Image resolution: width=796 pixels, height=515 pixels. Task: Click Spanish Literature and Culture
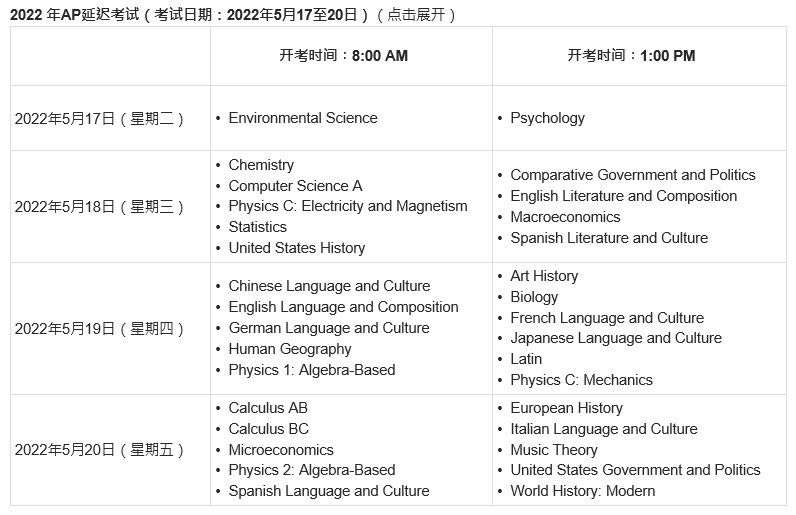pos(609,238)
